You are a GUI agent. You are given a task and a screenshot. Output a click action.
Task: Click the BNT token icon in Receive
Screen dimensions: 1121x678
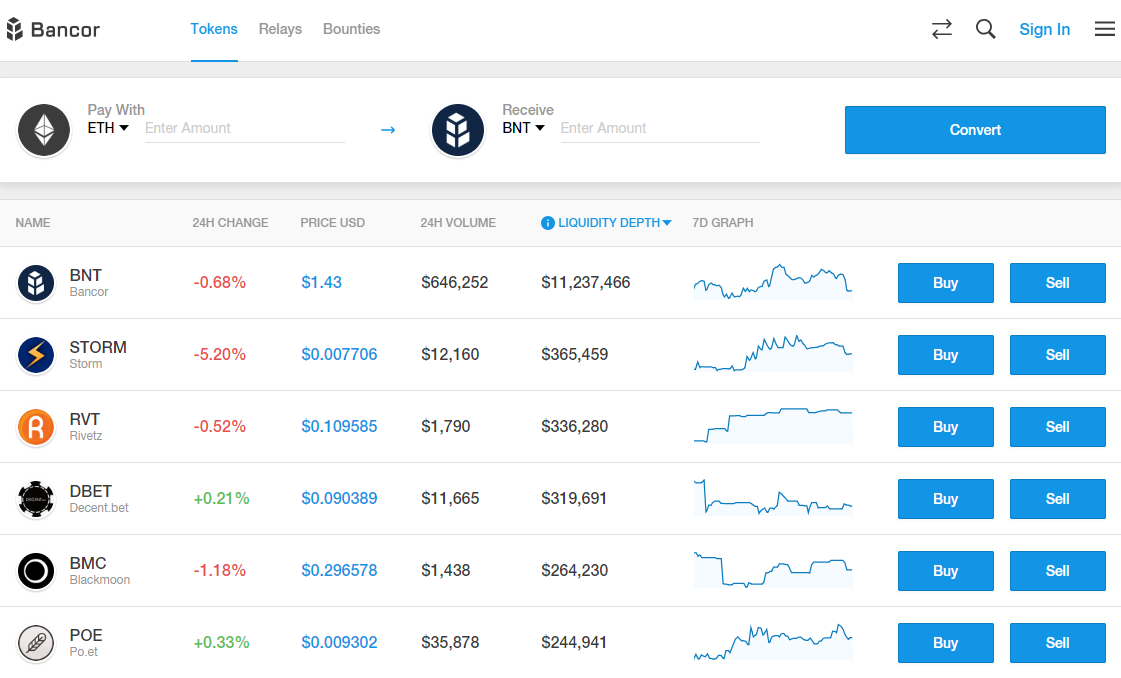(458, 130)
